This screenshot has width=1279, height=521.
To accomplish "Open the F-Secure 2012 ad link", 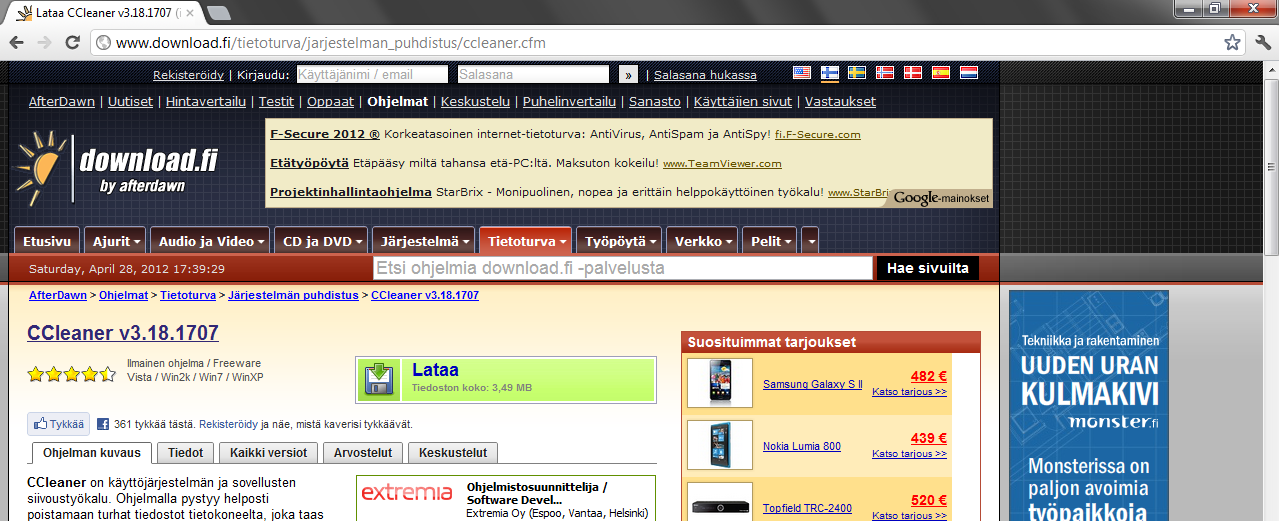I will [325, 134].
